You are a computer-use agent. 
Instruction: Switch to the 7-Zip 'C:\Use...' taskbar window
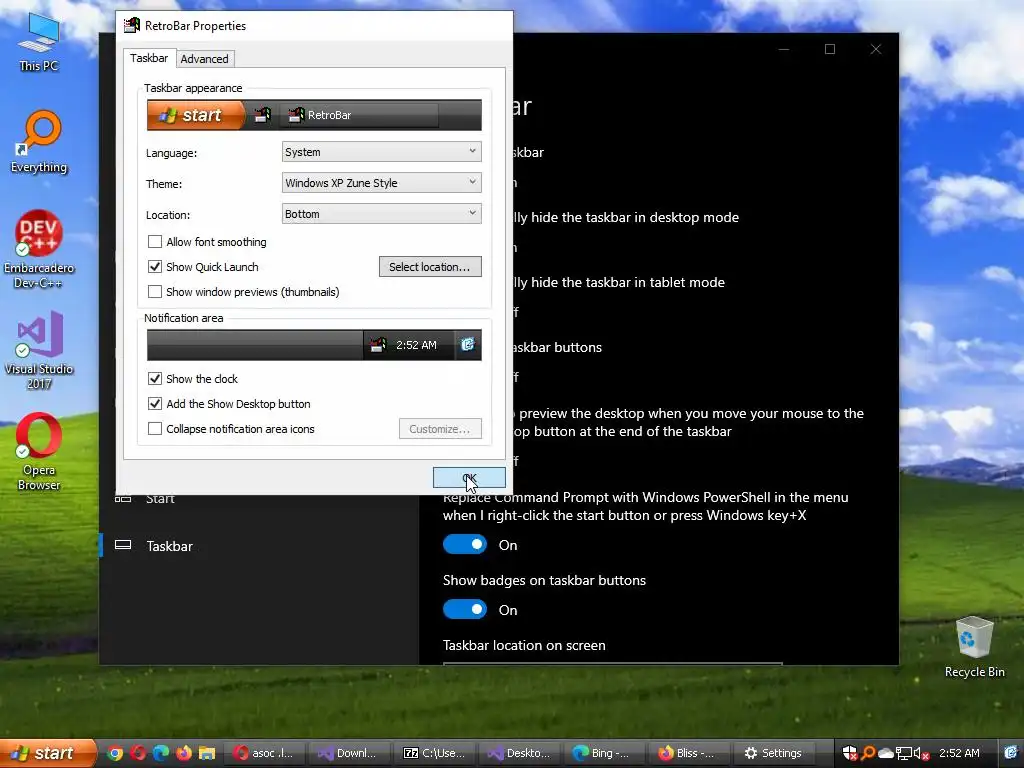tap(435, 753)
